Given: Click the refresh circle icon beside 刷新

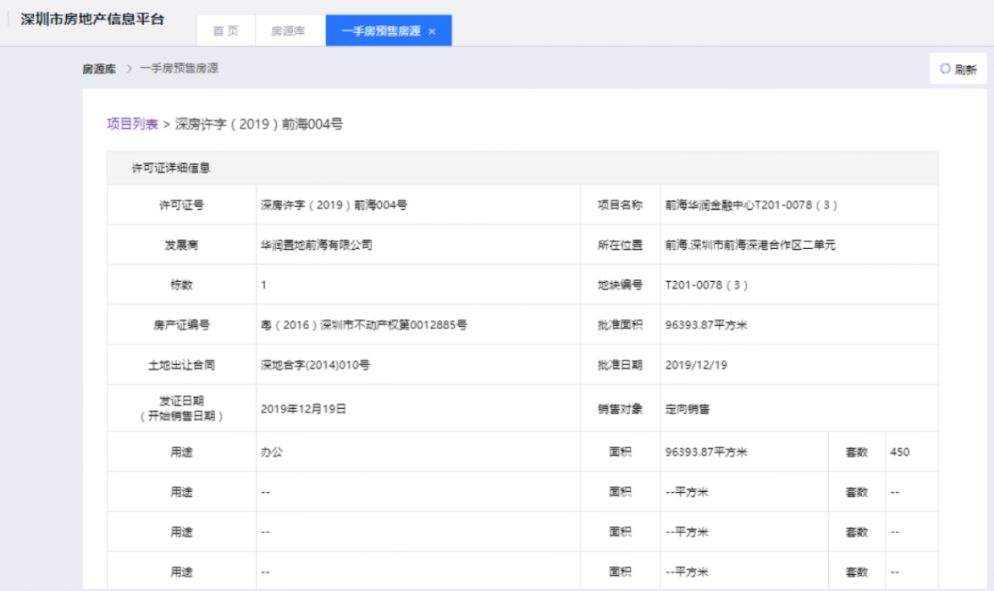Looking at the screenshot, I should point(945,69).
